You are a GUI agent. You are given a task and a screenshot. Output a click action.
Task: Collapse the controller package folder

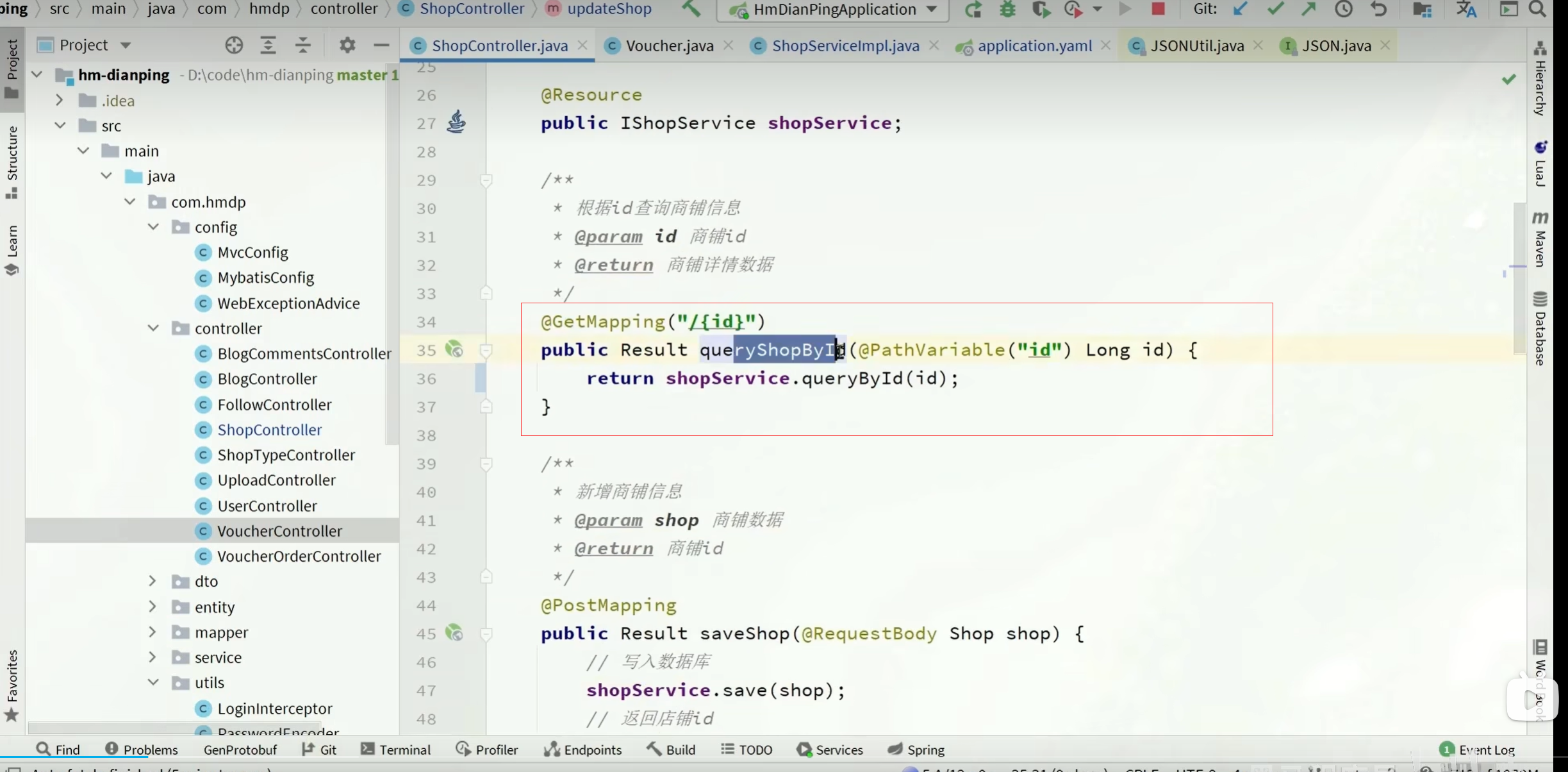(153, 328)
